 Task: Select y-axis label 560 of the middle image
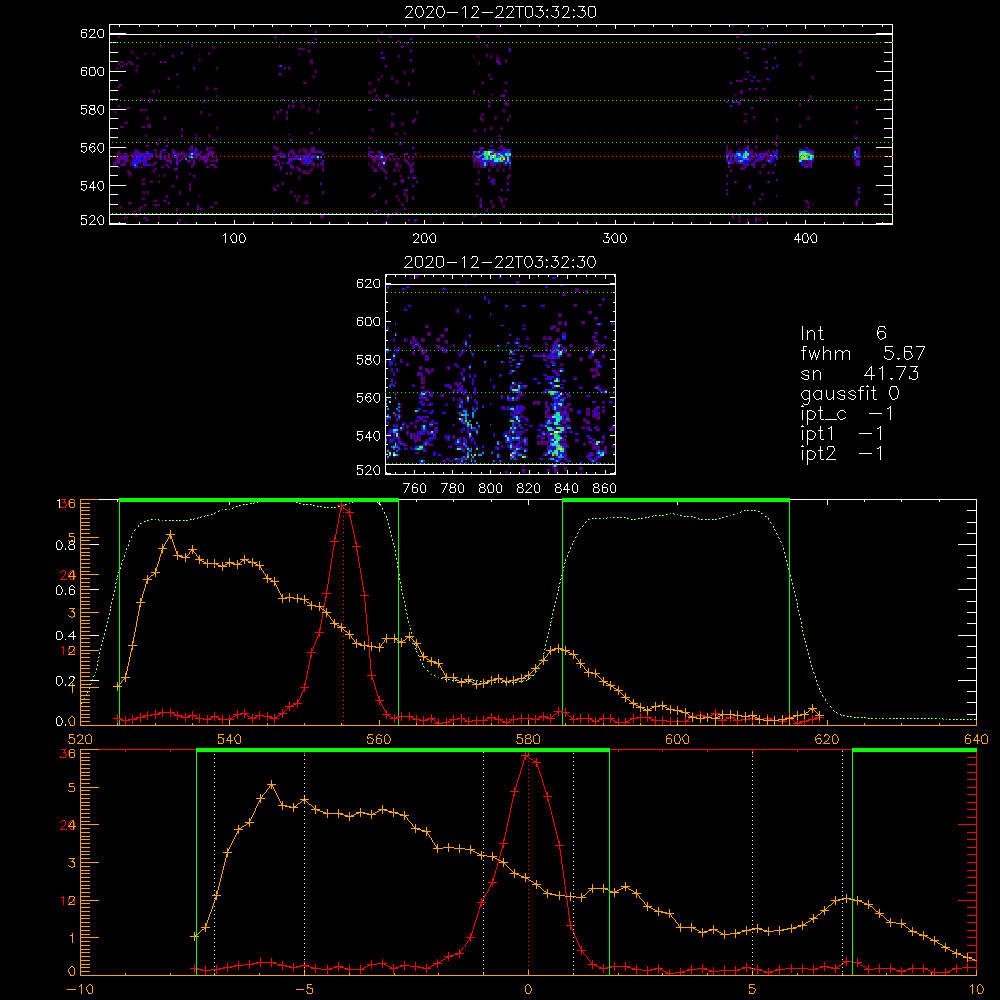point(368,398)
